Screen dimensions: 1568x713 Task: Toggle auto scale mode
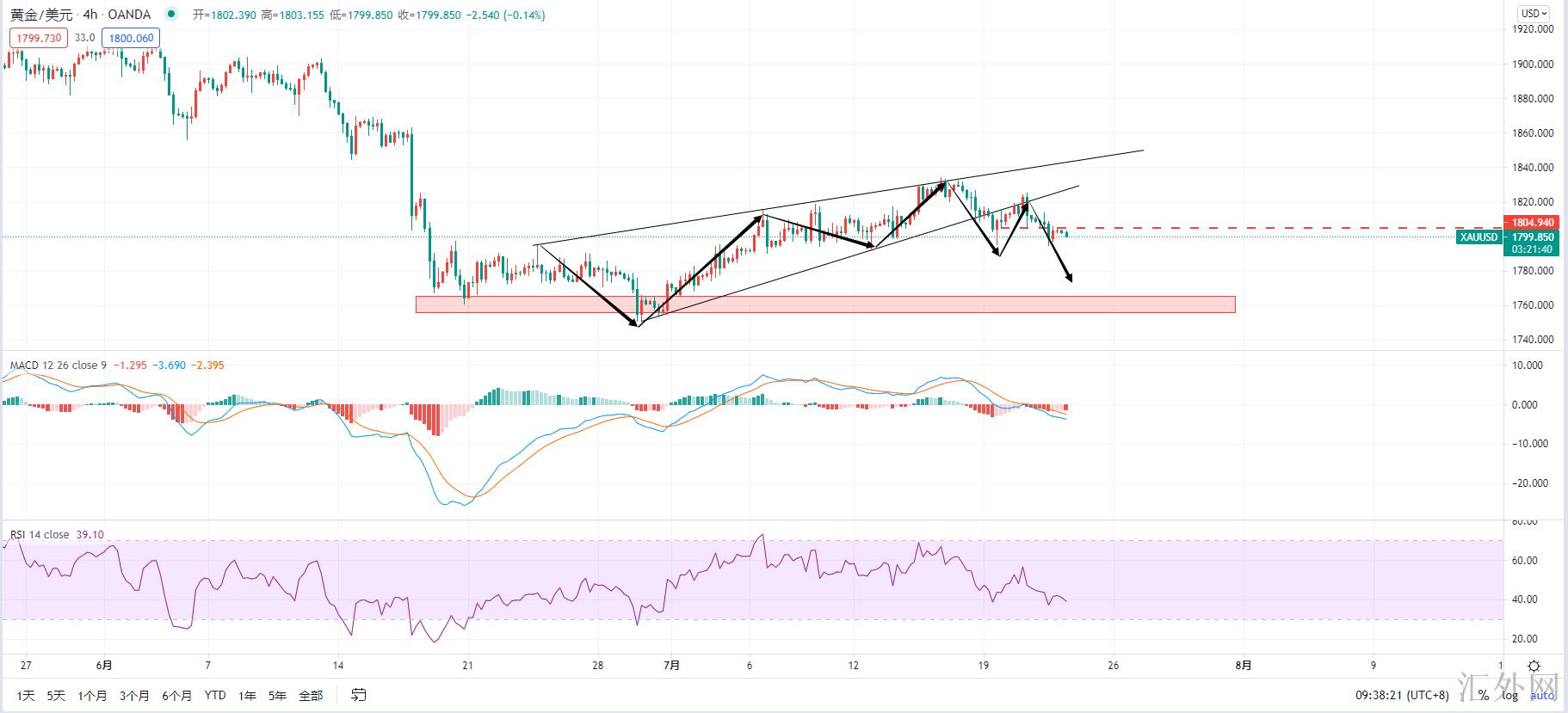pos(1543,695)
